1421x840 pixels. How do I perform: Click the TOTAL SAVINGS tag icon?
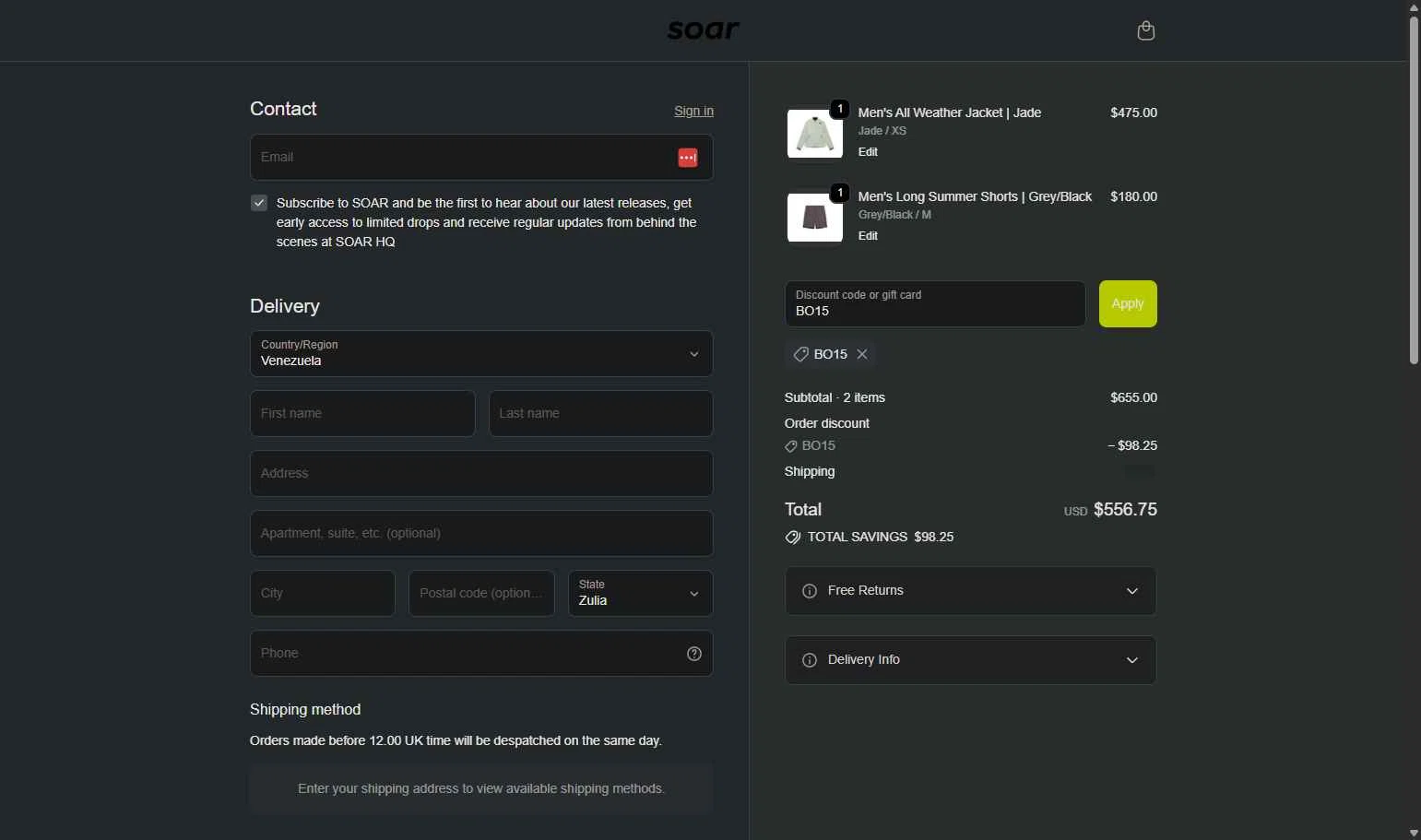click(792, 538)
